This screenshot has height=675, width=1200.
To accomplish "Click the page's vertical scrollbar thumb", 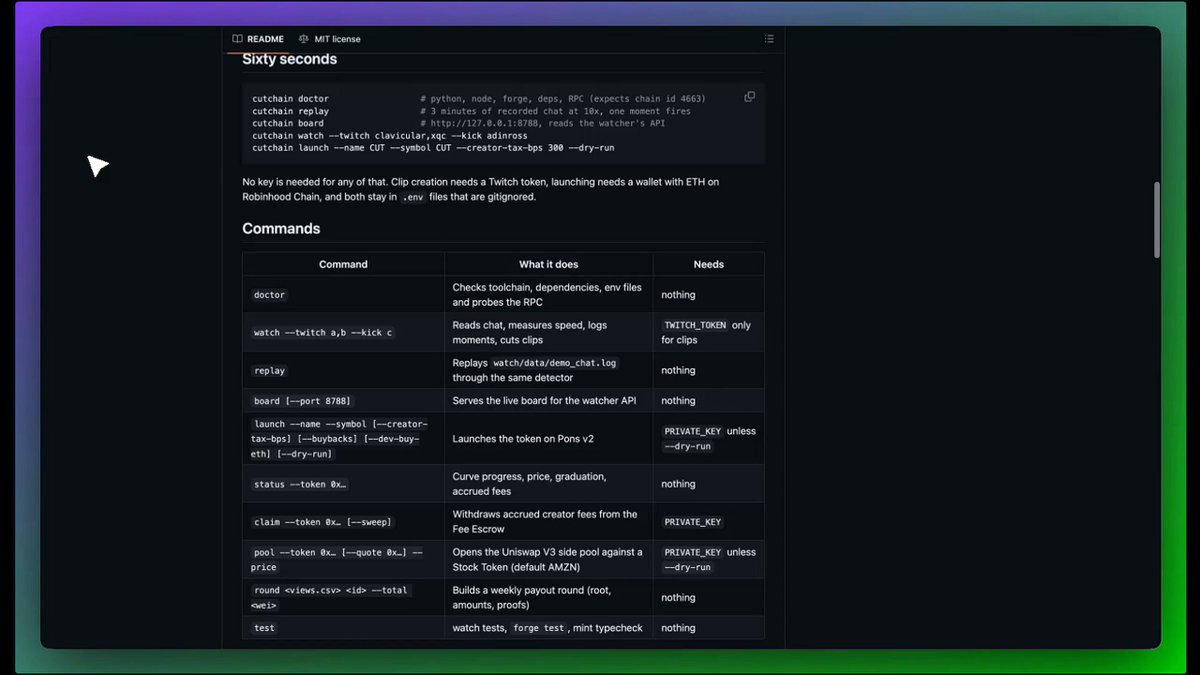I will click(x=1158, y=219).
